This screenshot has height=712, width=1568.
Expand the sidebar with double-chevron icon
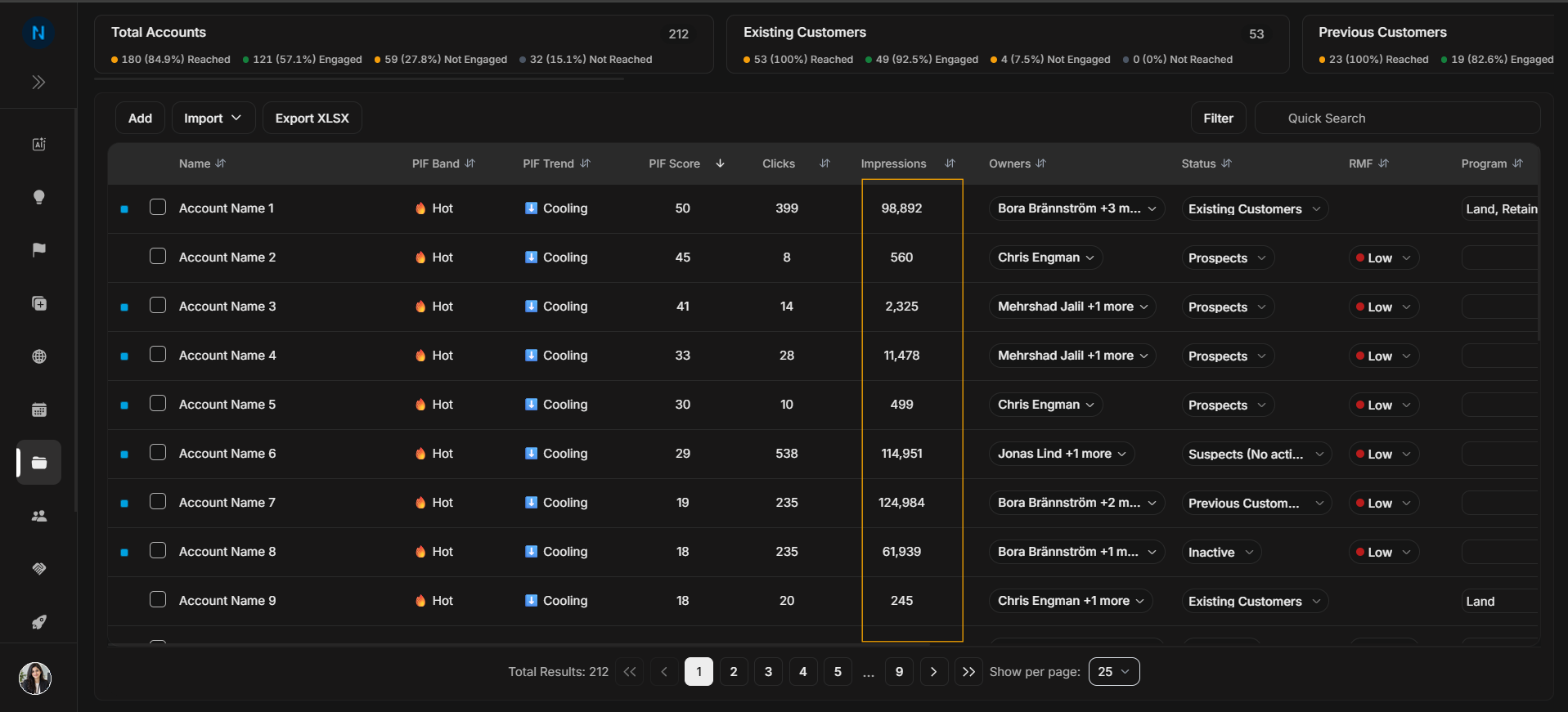click(x=38, y=83)
